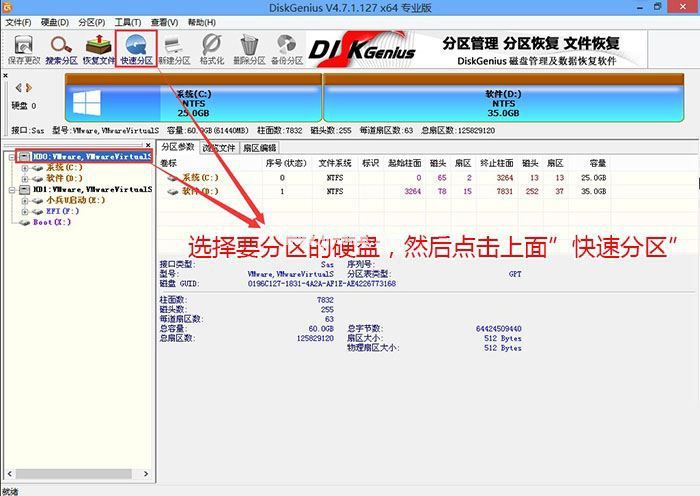Switch to Partition Parameters (分区参数) tab
The image size is (700, 496).
pos(178,147)
